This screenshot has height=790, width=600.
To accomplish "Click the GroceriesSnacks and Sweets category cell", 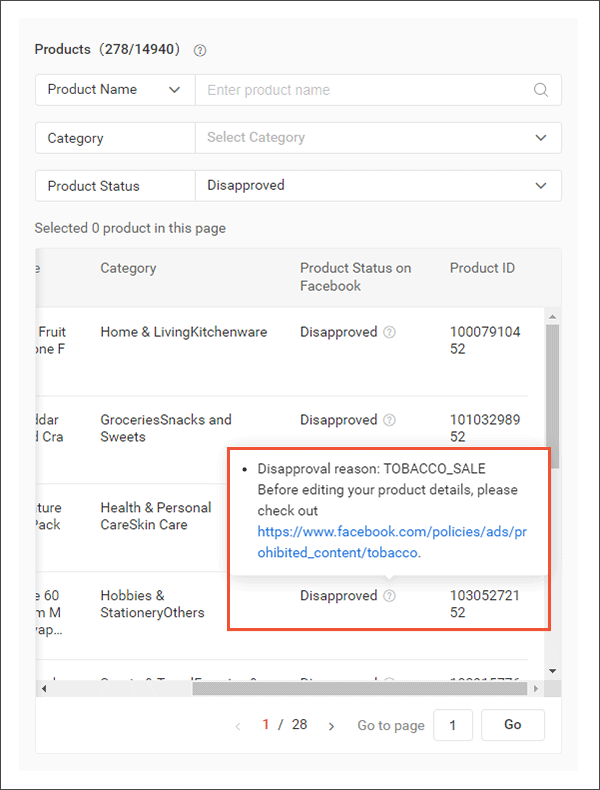I will 166,428.
